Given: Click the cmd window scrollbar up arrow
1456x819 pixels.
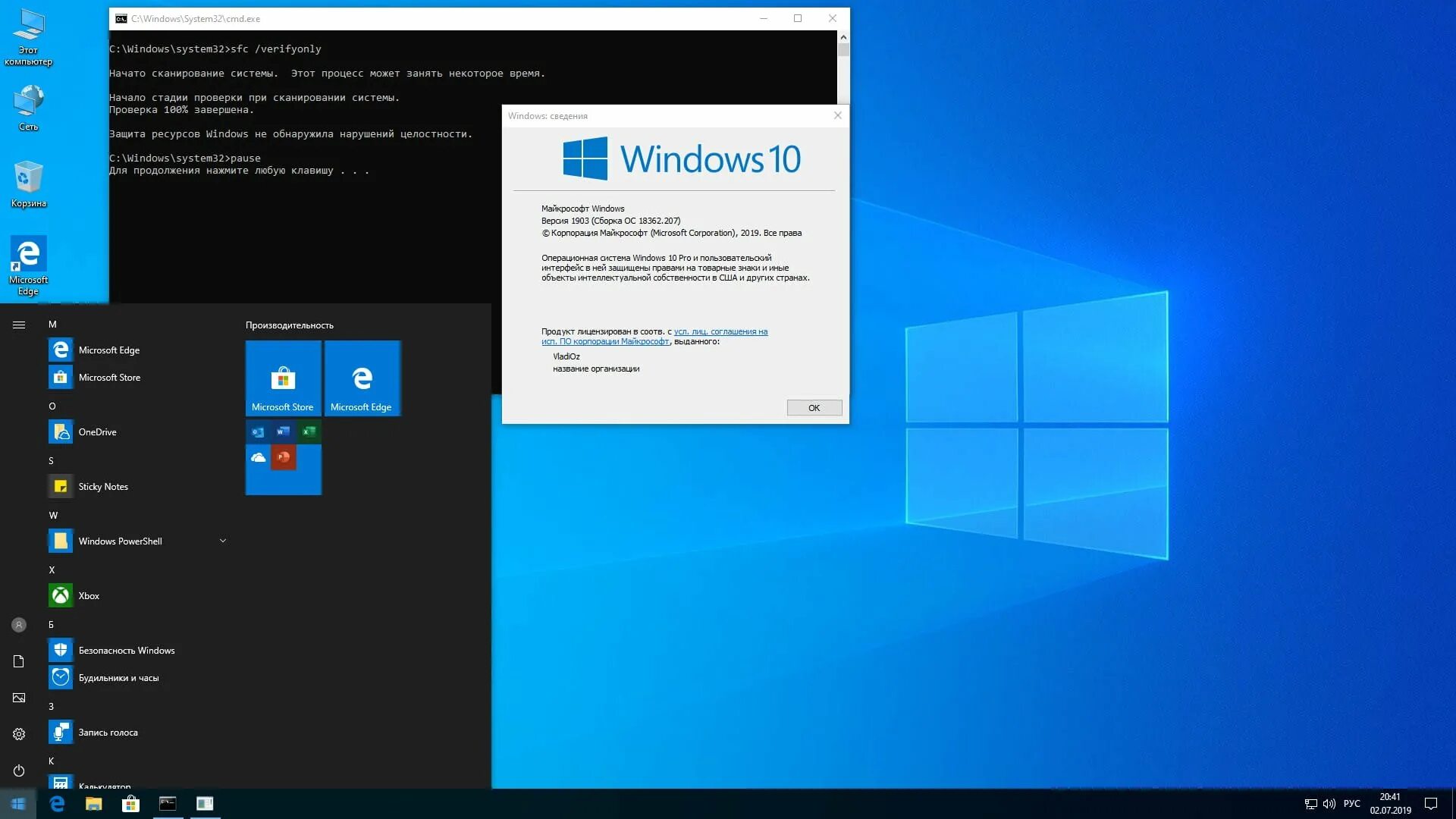Looking at the screenshot, I should pyautogui.click(x=843, y=37).
